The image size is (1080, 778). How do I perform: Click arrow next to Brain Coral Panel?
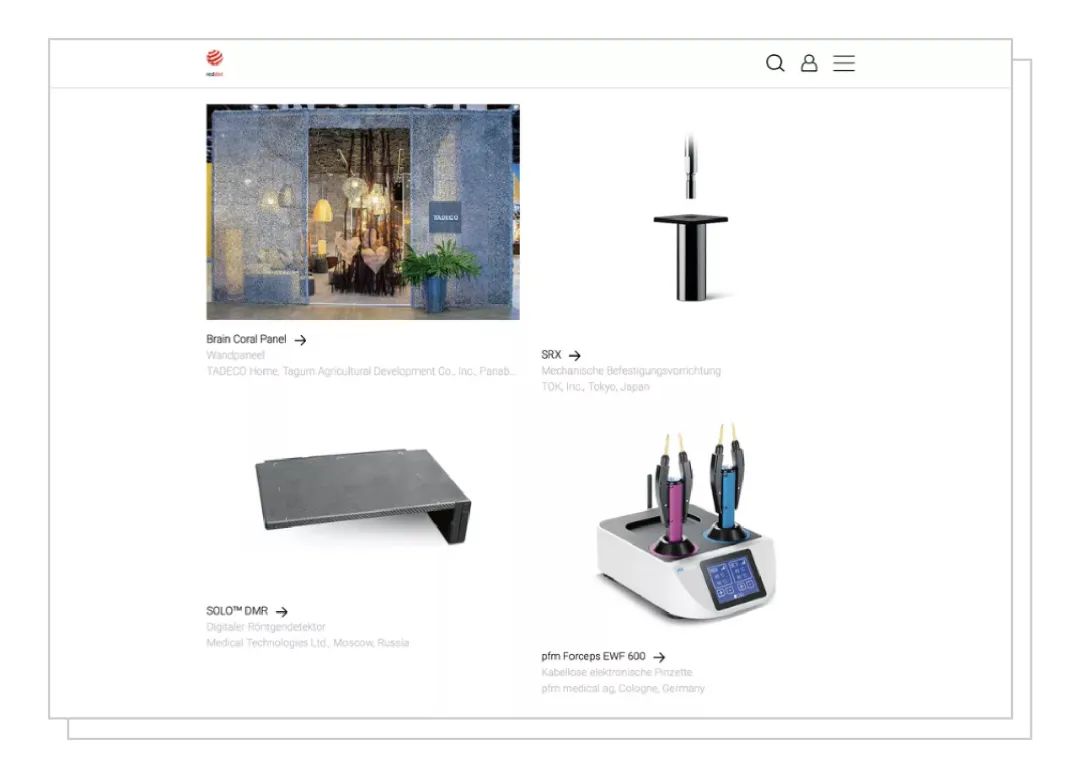coord(300,340)
